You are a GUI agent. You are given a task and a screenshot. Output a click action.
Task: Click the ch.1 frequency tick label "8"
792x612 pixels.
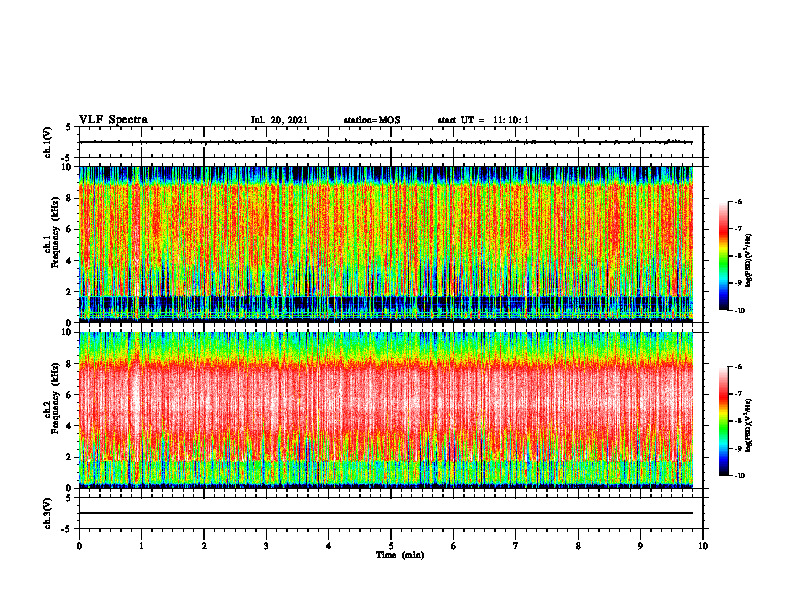tap(70, 198)
